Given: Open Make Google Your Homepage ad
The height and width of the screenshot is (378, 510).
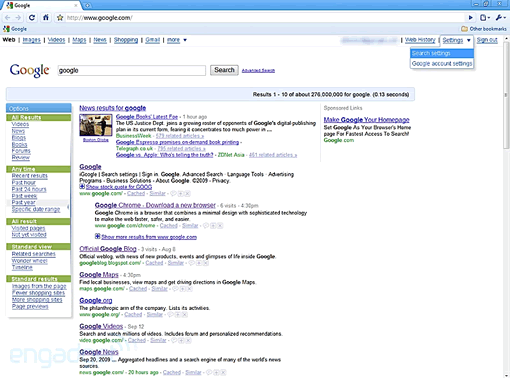Looking at the screenshot, I should (366, 120).
